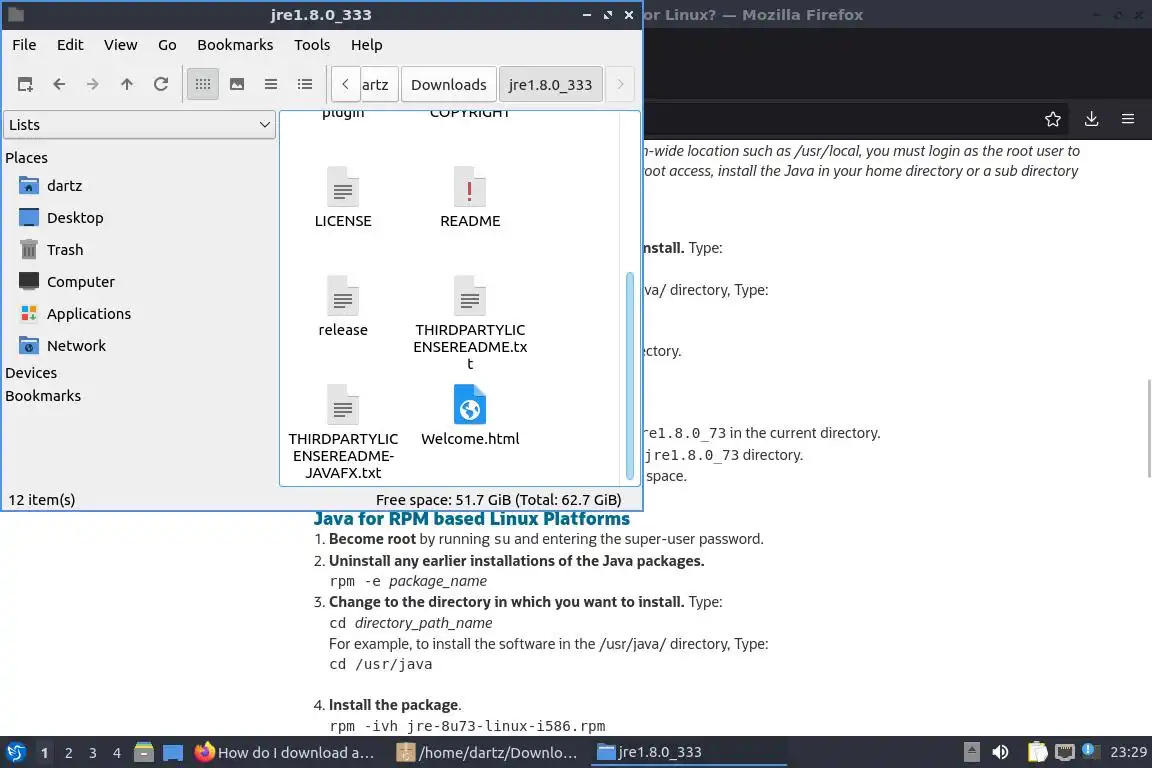The height and width of the screenshot is (768, 1152).
Task: Open the Tools menu
Action: pos(312,45)
